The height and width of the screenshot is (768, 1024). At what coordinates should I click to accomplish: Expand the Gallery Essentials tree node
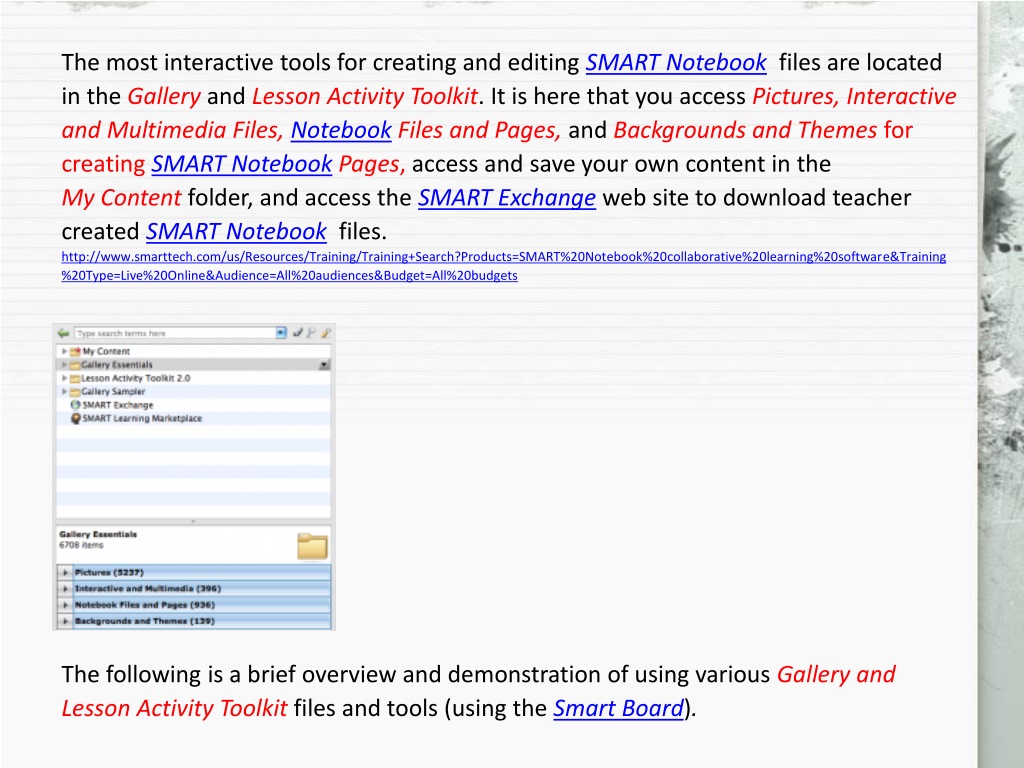(64, 365)
